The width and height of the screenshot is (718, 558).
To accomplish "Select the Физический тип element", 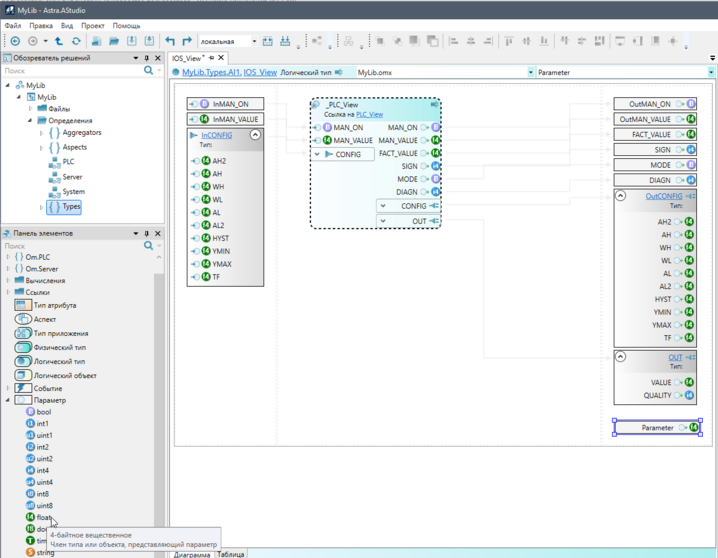I will (x=59, y=347).
